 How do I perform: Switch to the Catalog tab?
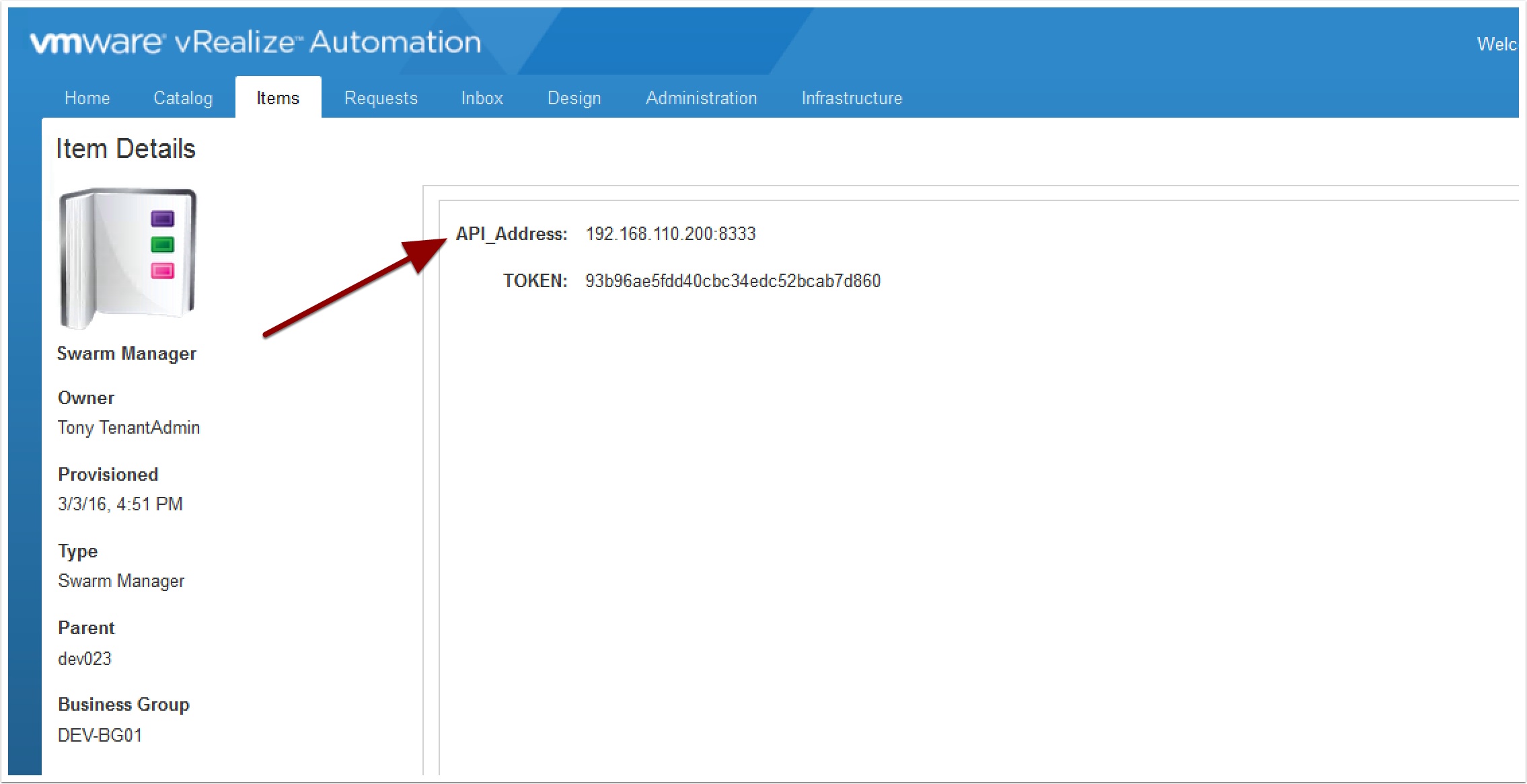(x=183, y=98)
